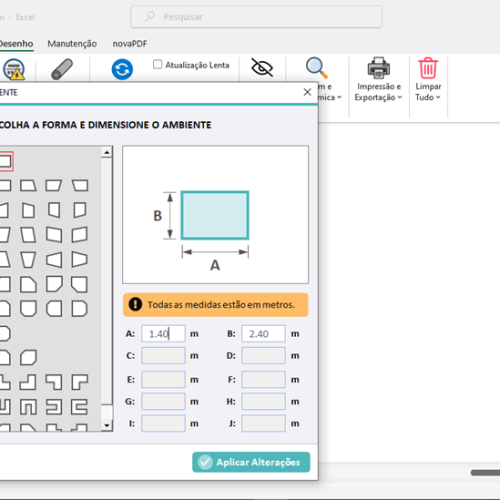Viewport: 500px width, 500px height.
Task: Select the L-shaped room form
Action: 5,382
